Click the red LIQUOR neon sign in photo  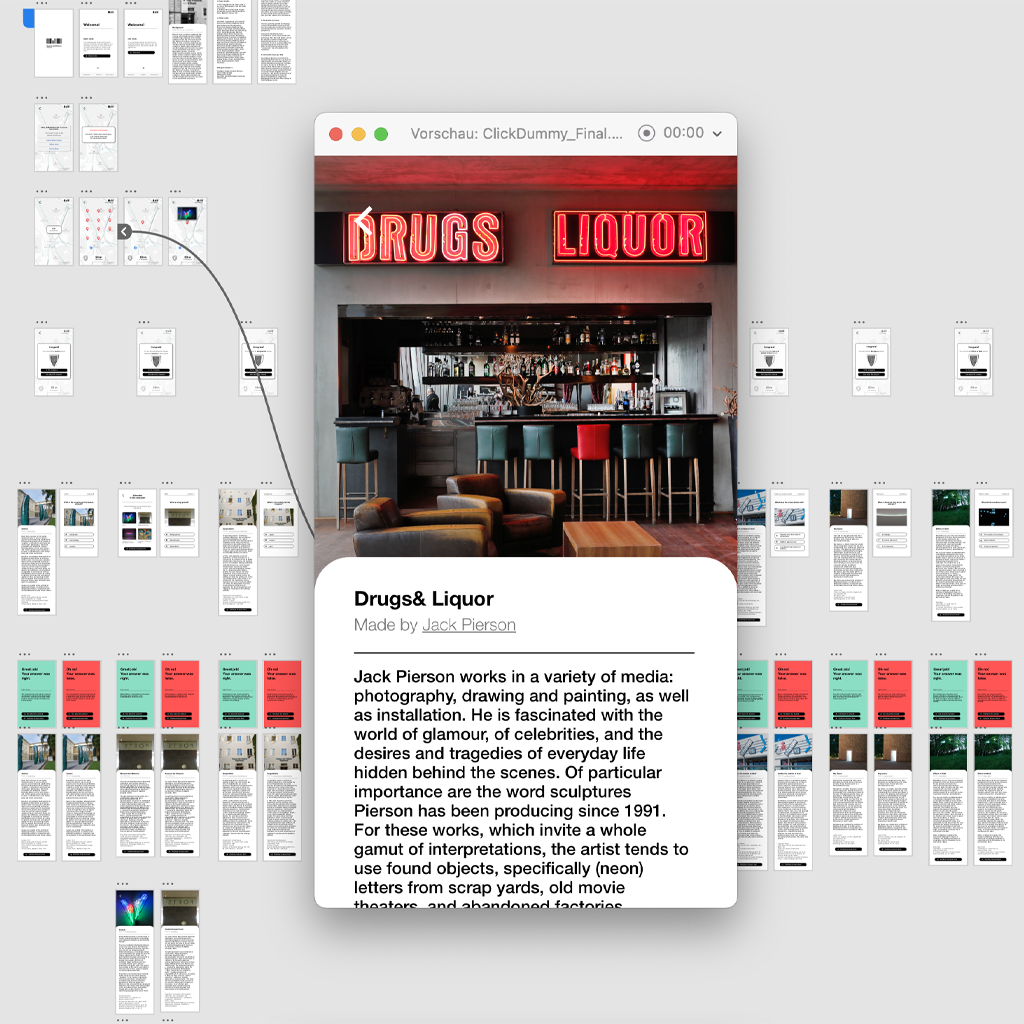(630, 237)
